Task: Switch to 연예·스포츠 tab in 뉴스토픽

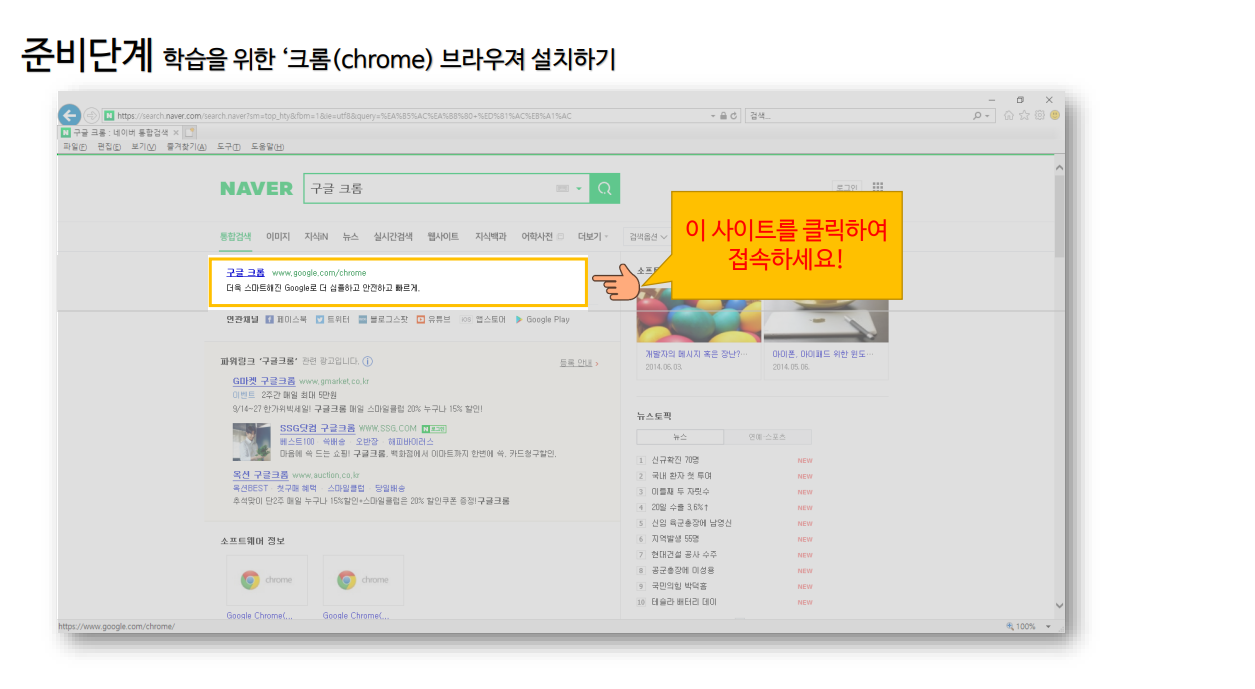Action: (768, 437)
